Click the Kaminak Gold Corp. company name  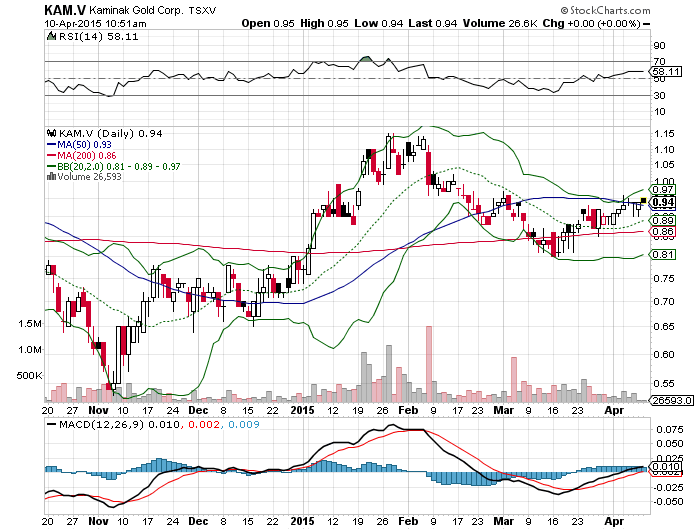click(x=136, y=10)
